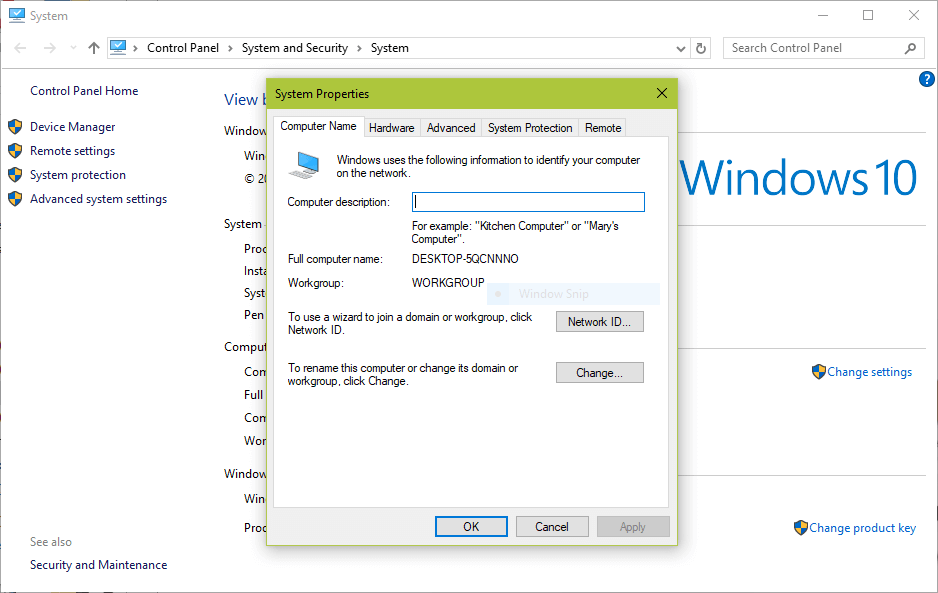Click the computer icon in dialog
Viewport: 938px width, 593px height.
coord(304,165)
